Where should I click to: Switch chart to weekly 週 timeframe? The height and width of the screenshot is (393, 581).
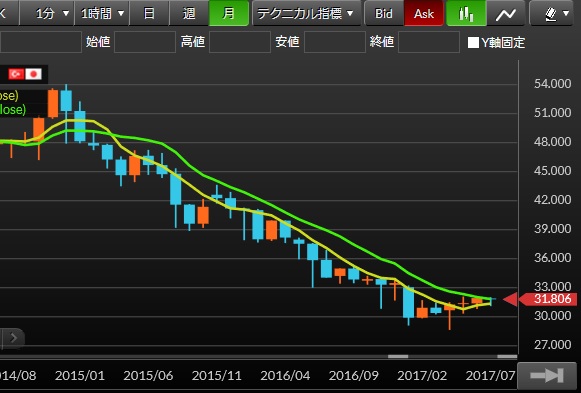point(189,13)
